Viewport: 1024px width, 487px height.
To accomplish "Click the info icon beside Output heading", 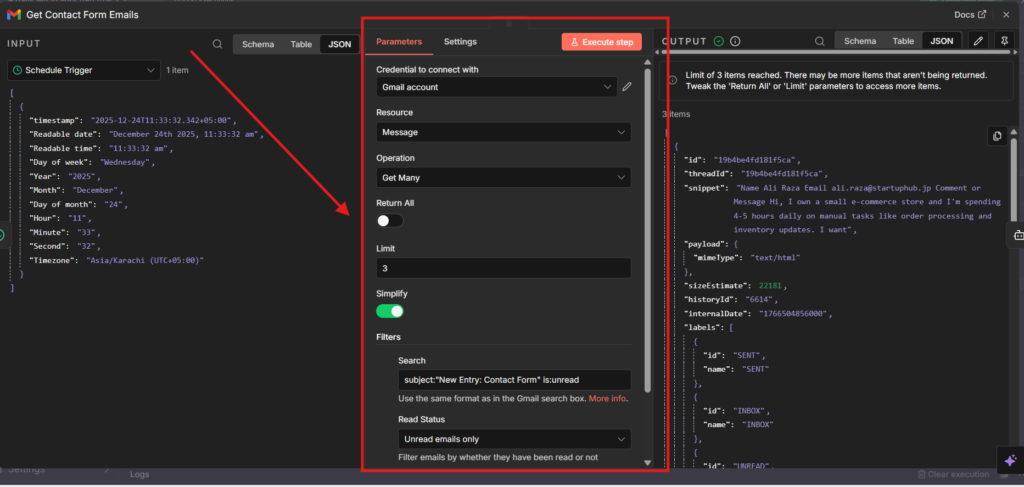I will click(735, 41).
